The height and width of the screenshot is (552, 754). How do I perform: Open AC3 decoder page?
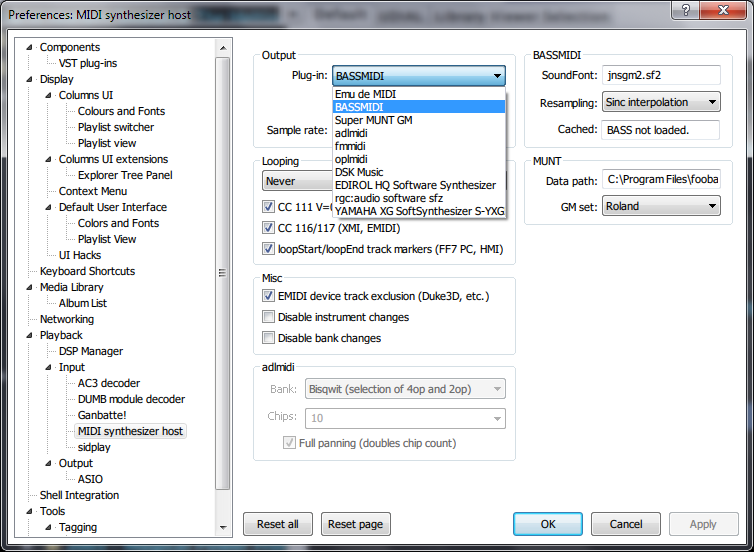pos(109,383)
